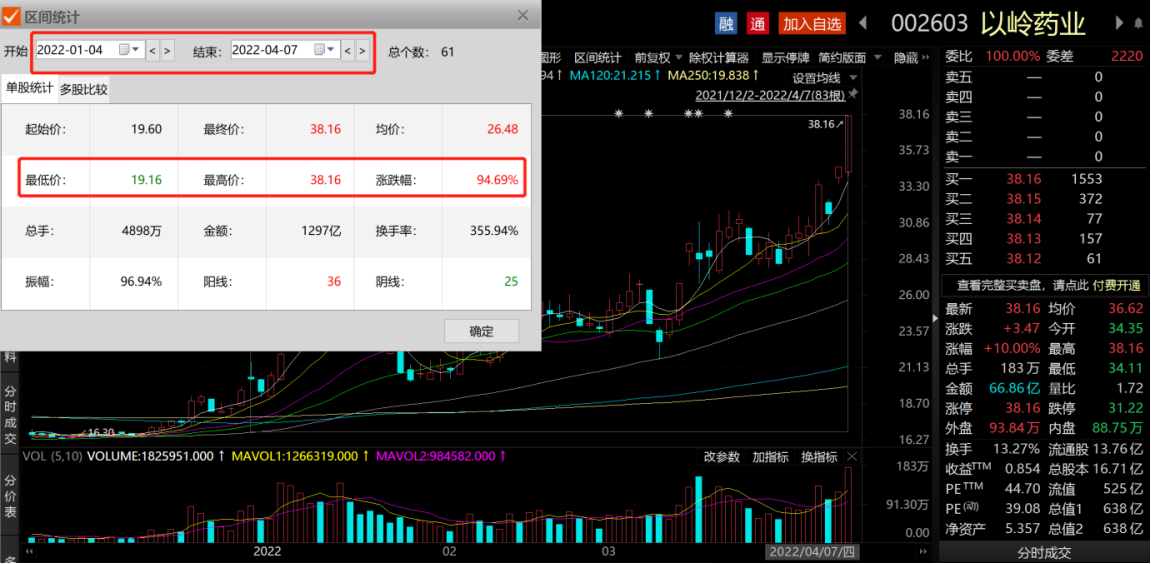Step start date back one day
Image resolution: width=1151 pixels, height=564 pixels.
click(x=152, y=51)
